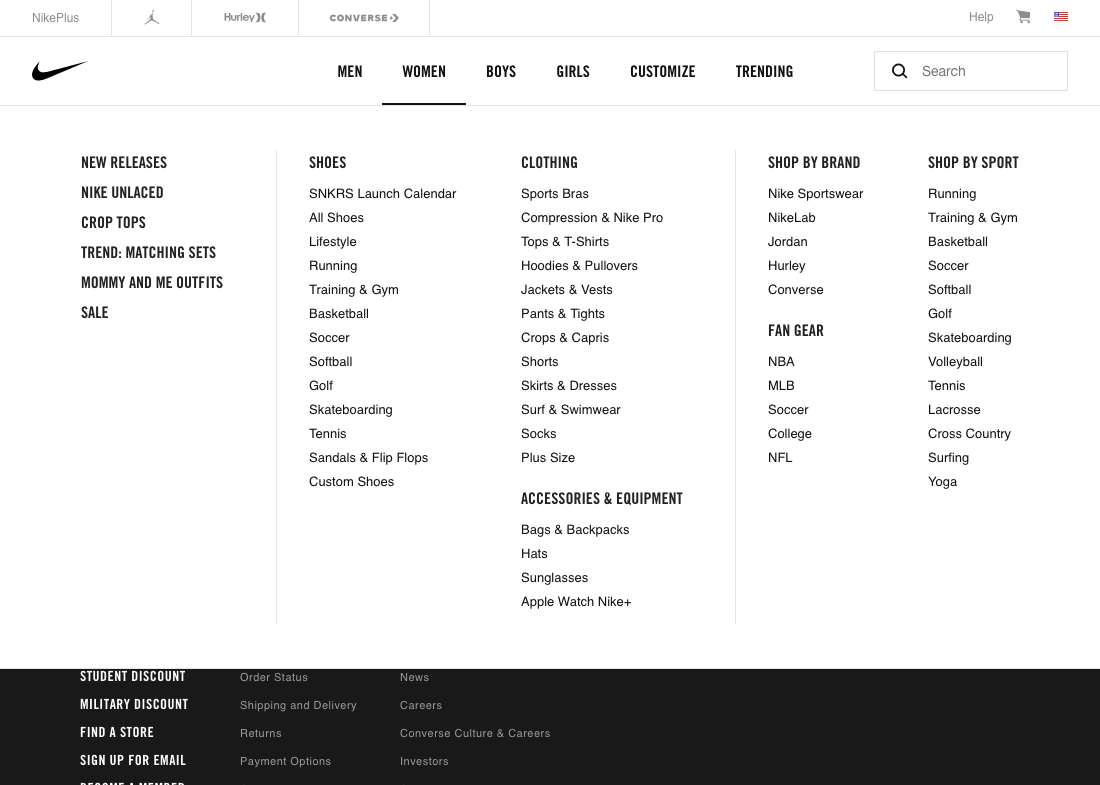View the Sports Bras category
Image resolution: width=1100 pixels, height=785 pixels.
pos(555,193)
